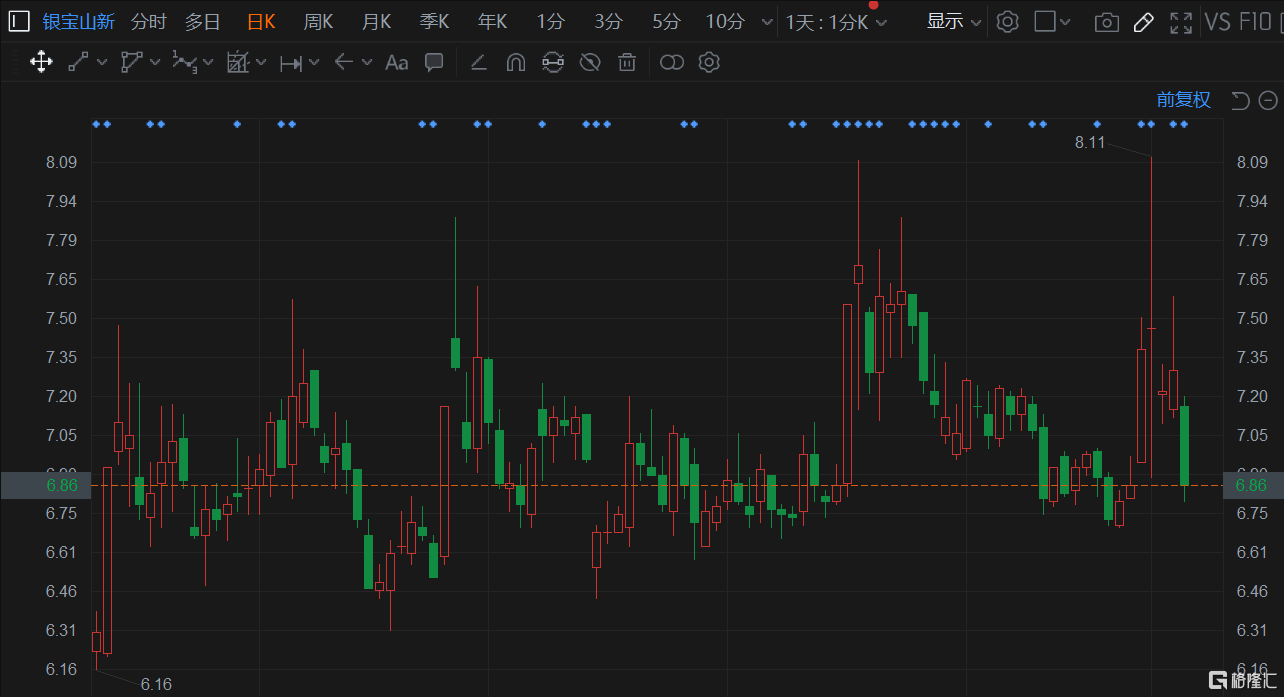Toggle the left sidebar panel icon
The height and width of the screenshot is (697, 1284).
[19, 22]
